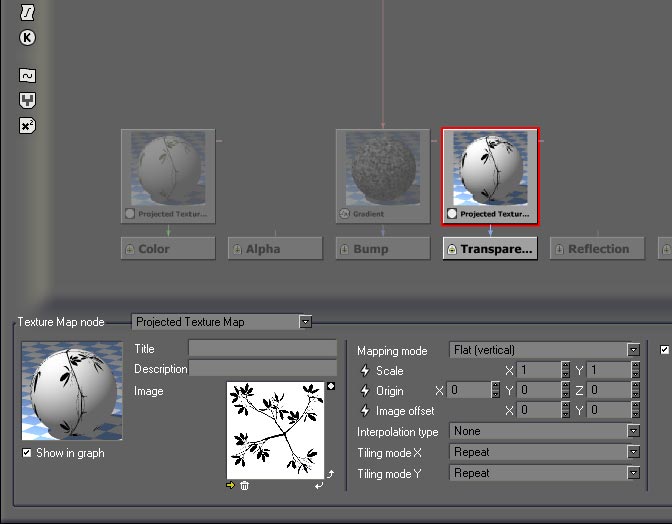Click the lightning icon beside Origin
Image resolution: width=672 pixels, height=524 pixels.
365,391
